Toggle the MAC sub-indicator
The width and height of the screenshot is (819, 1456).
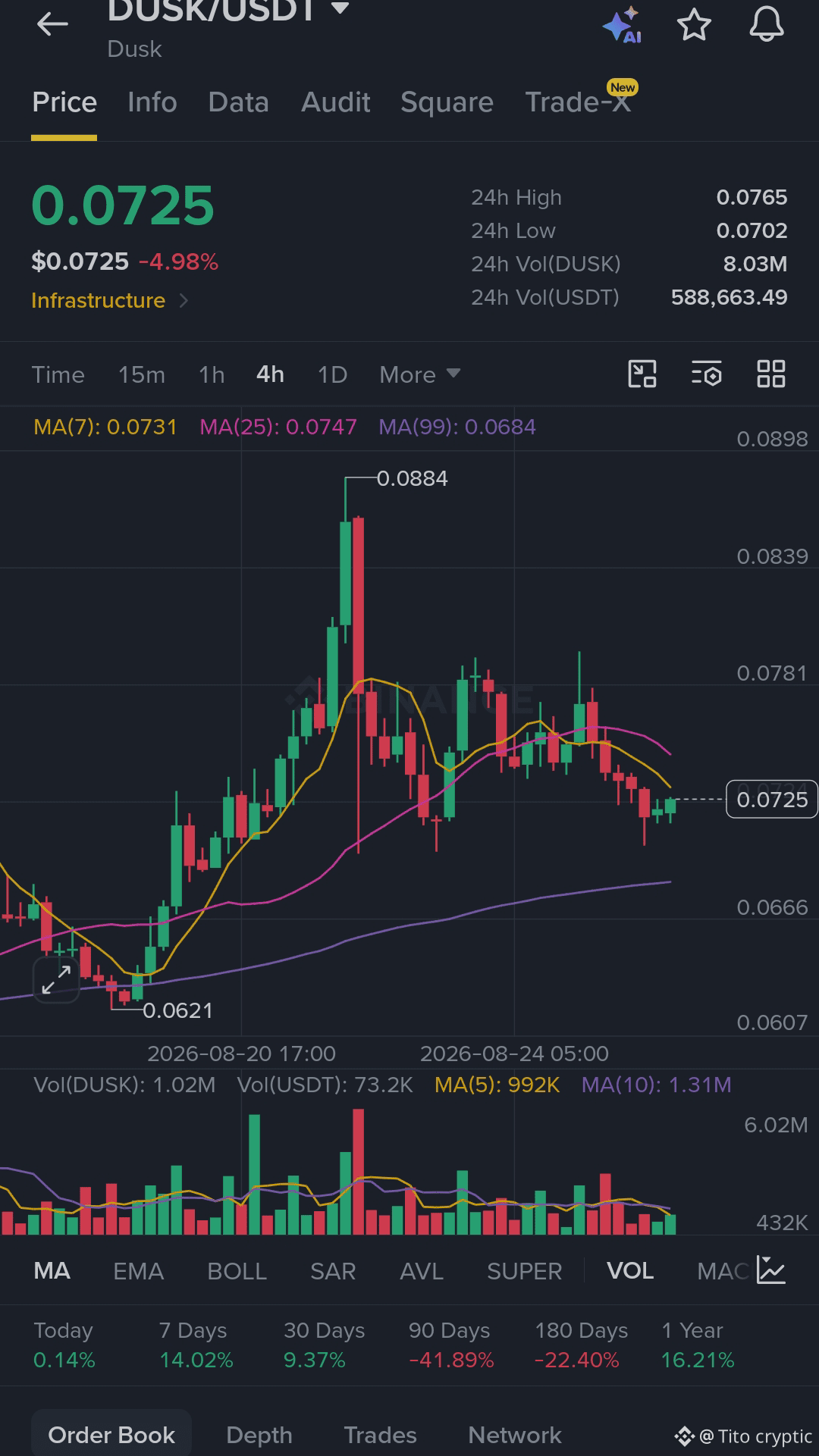723,1271
